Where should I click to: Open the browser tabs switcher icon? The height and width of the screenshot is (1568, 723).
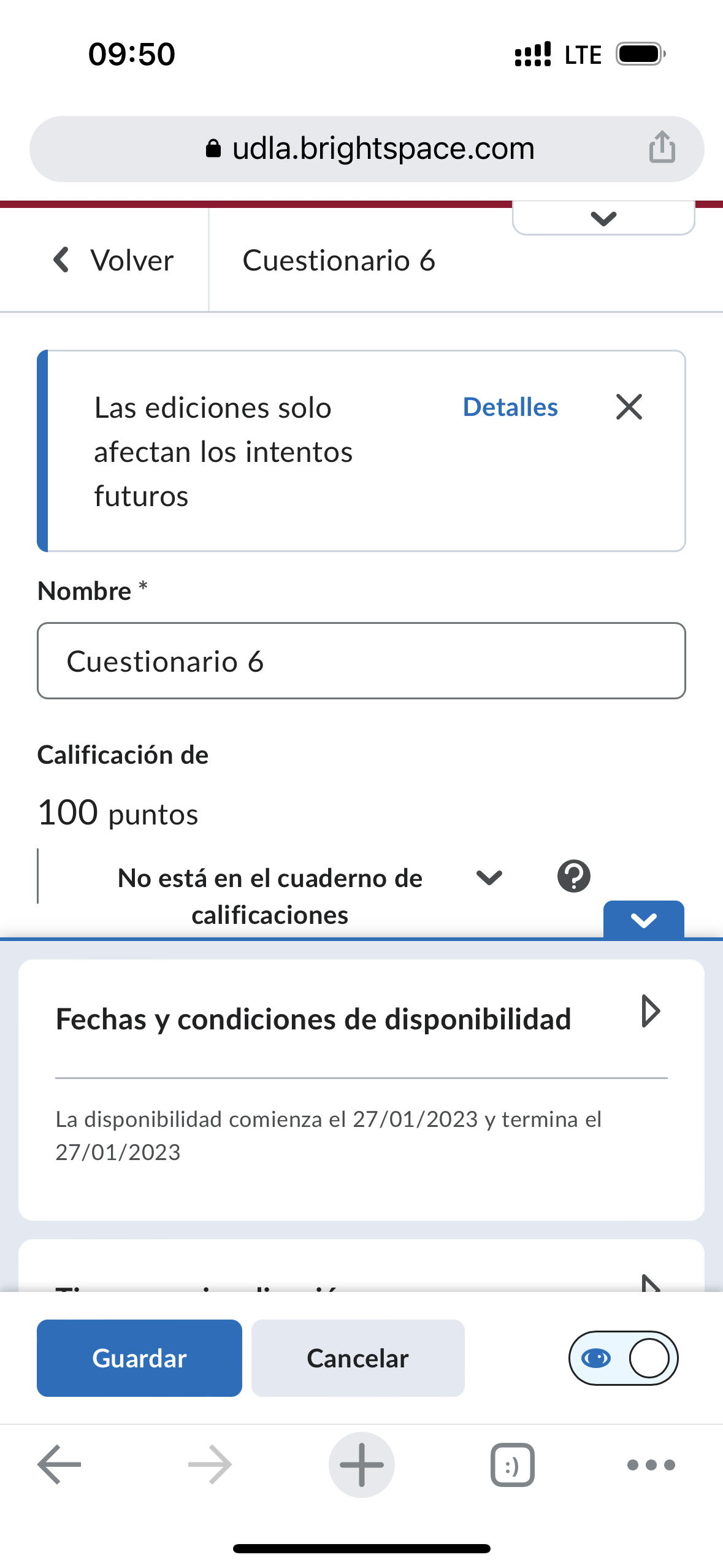click(512, 1464)
